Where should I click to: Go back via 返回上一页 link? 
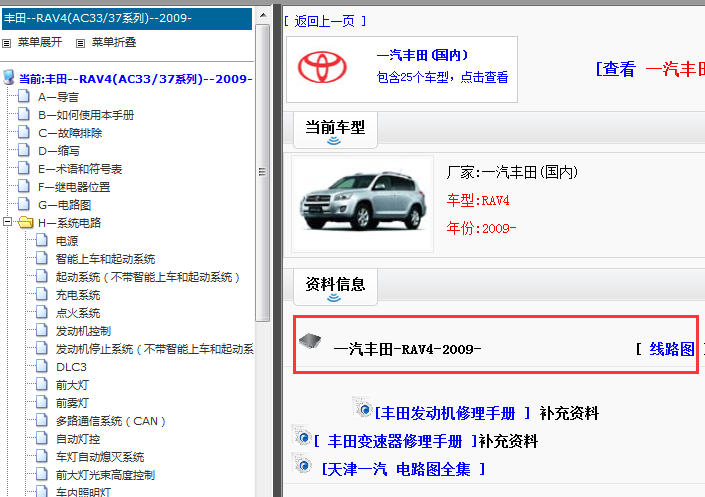(x=325, y=21)
